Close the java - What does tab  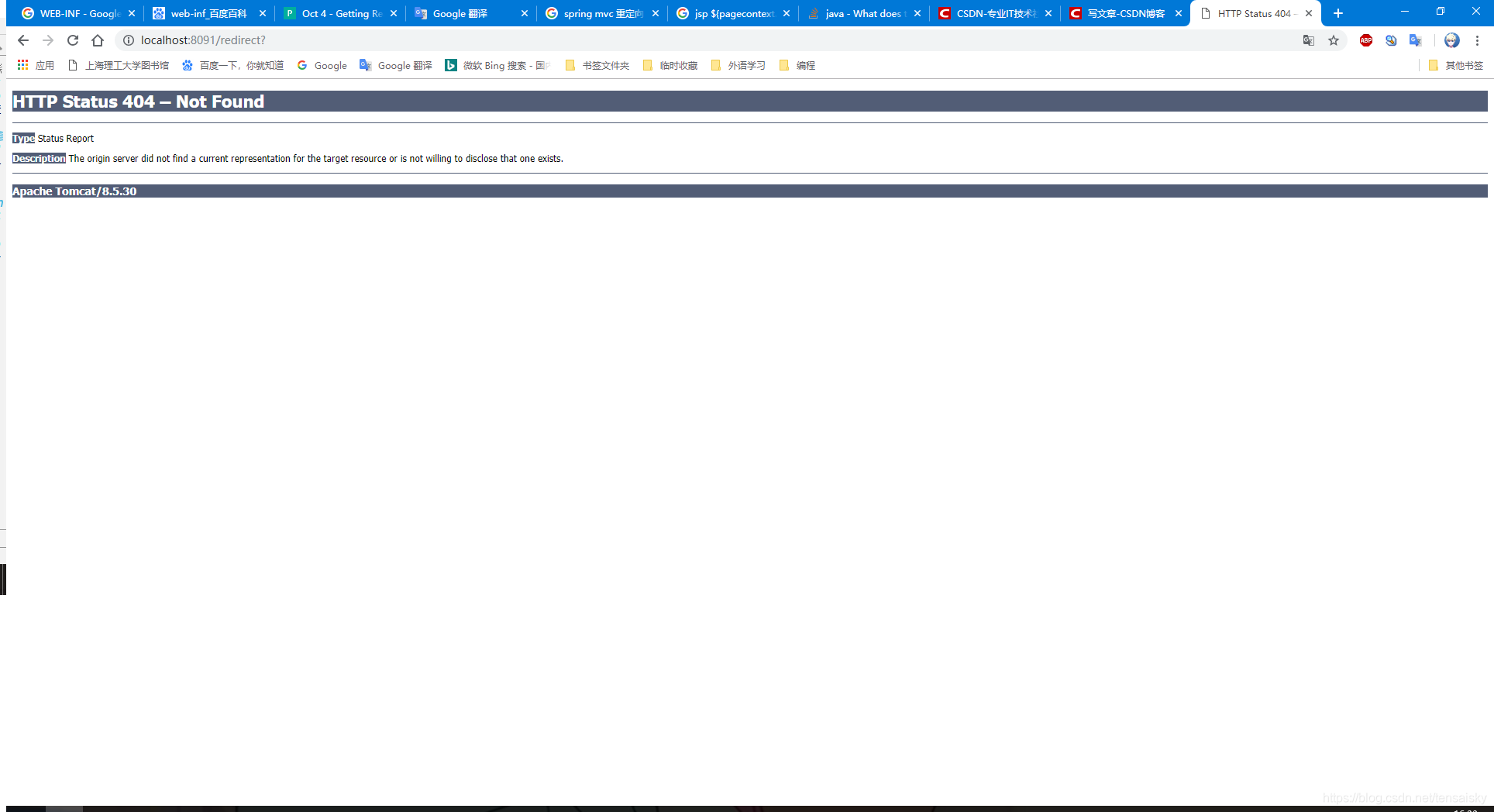(917, 13)
